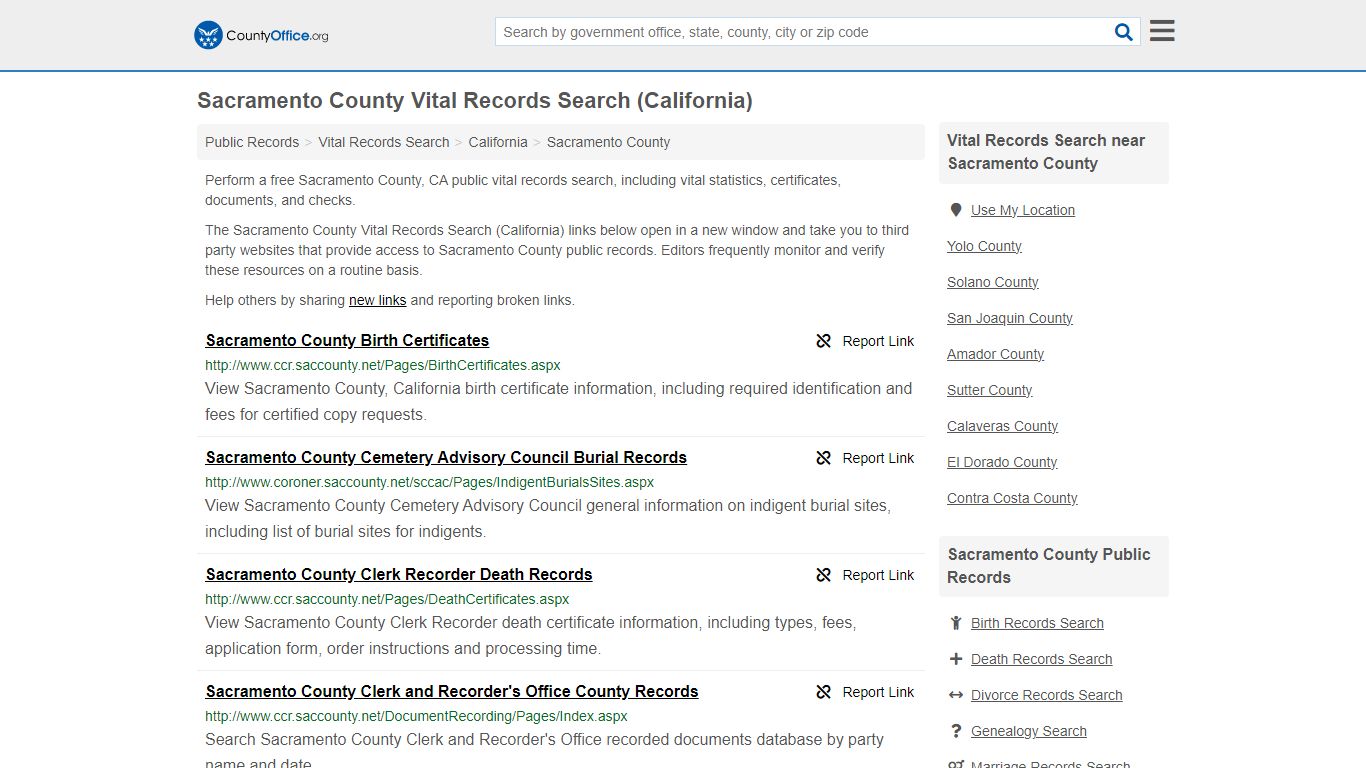Open the DocumentRecording Index.aspx URL
1366x768 pixels.
(x=416, y=716)
